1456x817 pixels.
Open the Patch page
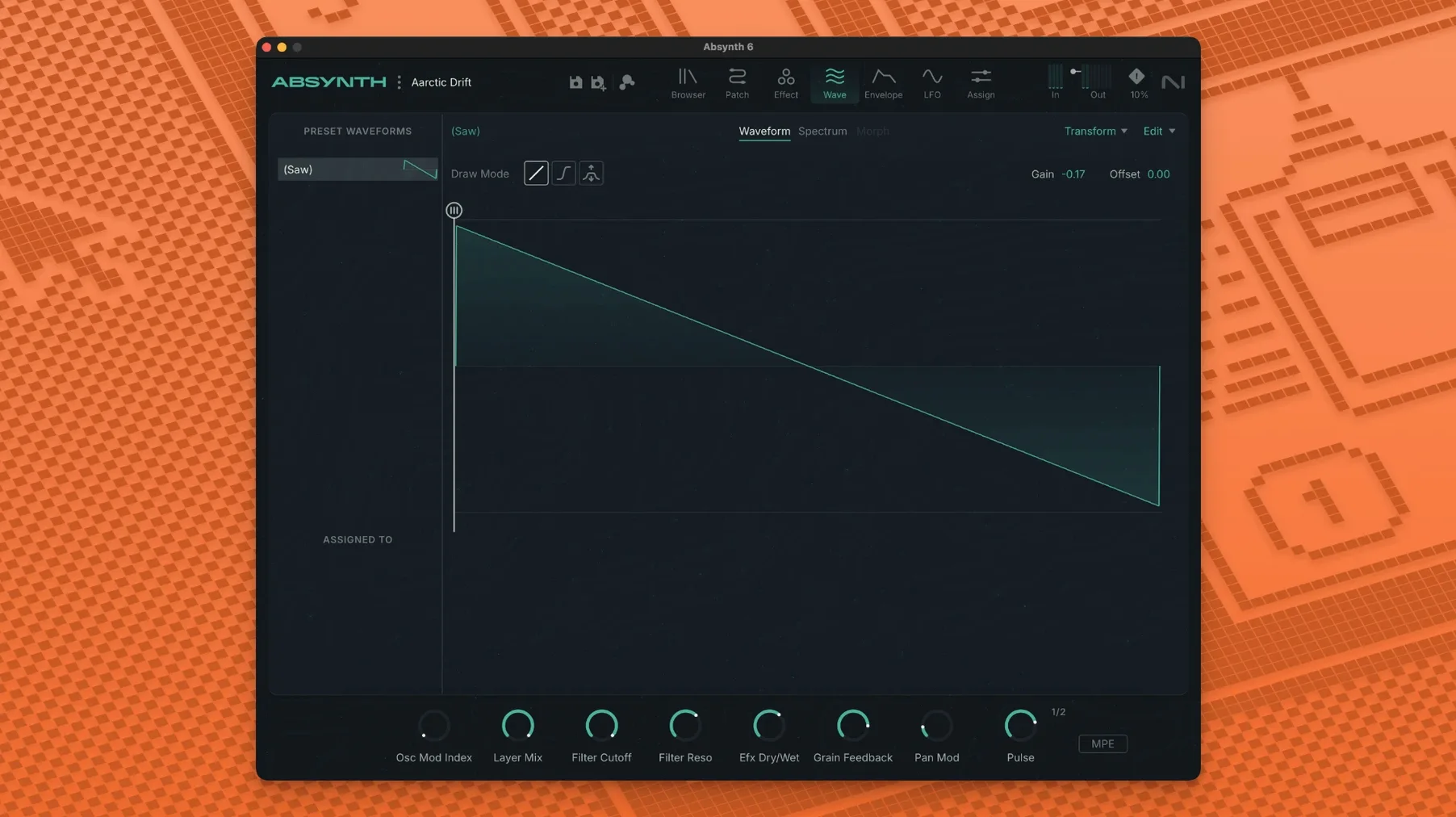pyautogui.click(x=737, y=83)
